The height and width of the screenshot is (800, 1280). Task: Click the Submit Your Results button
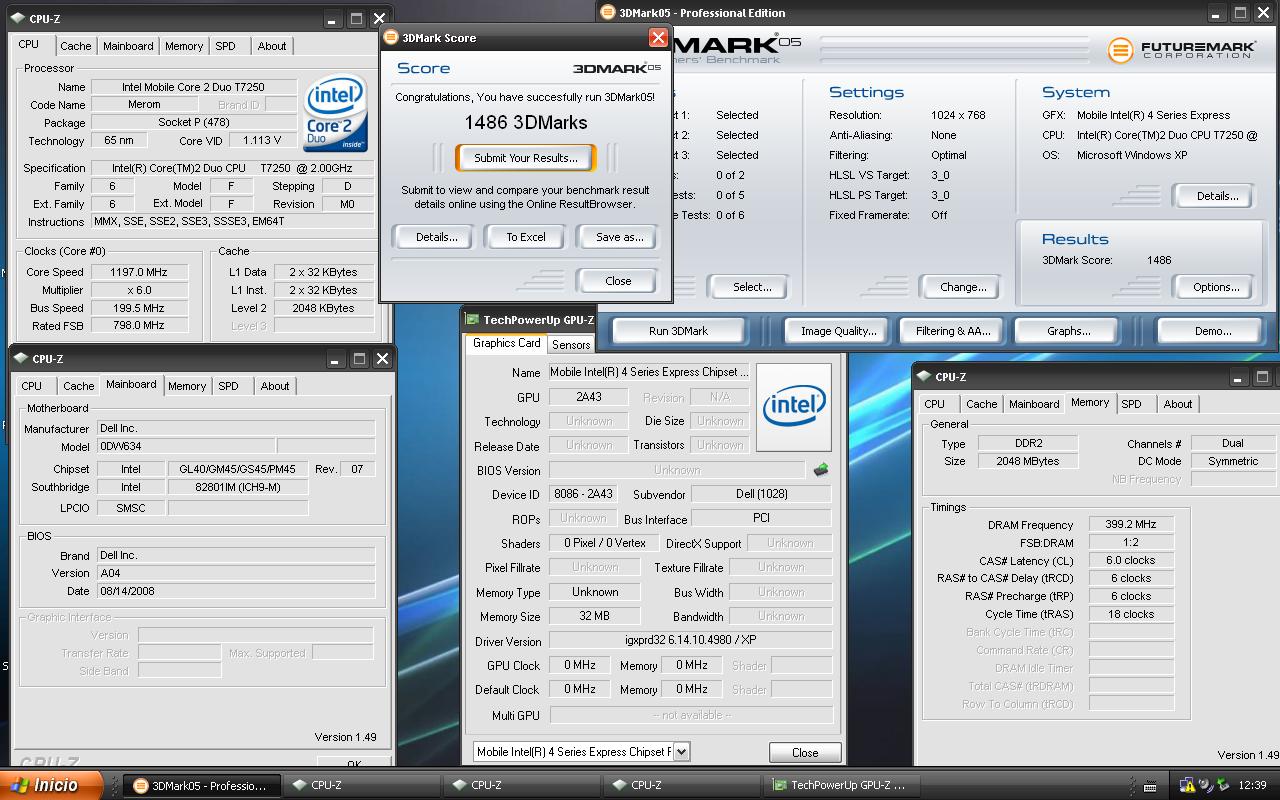(525, 158)
